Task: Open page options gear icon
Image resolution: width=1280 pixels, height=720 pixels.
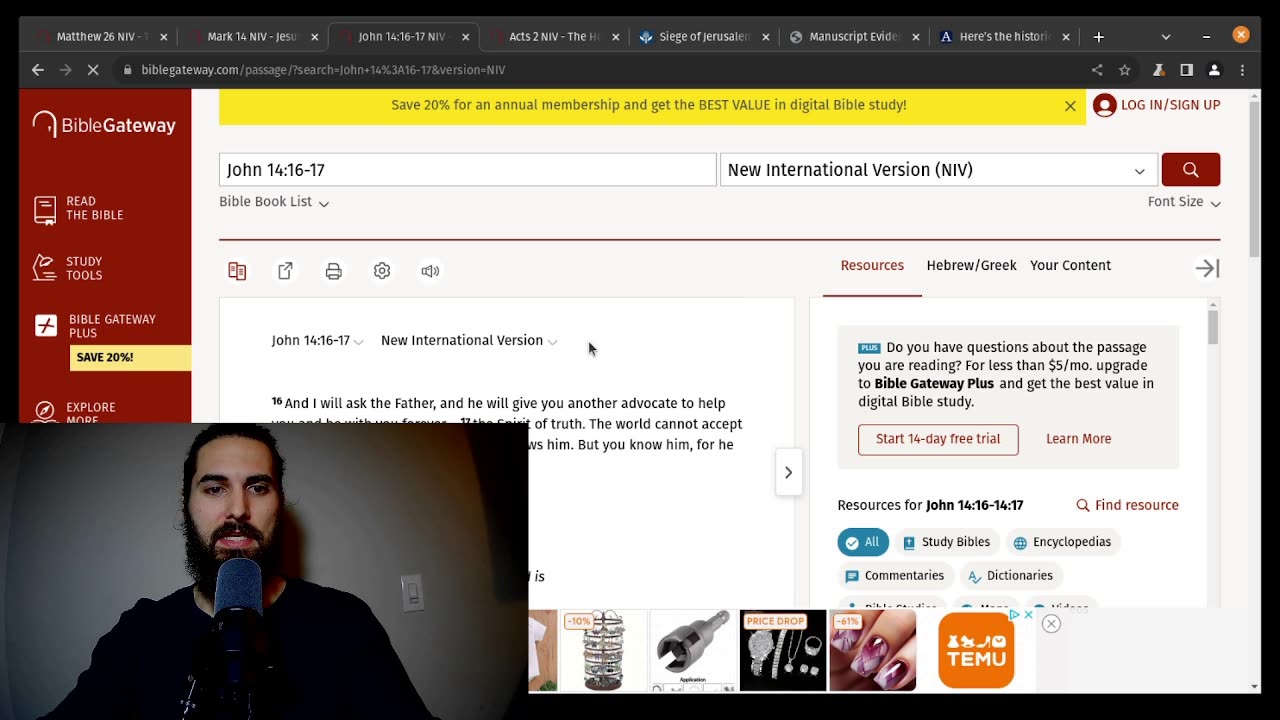Action: 382,271
